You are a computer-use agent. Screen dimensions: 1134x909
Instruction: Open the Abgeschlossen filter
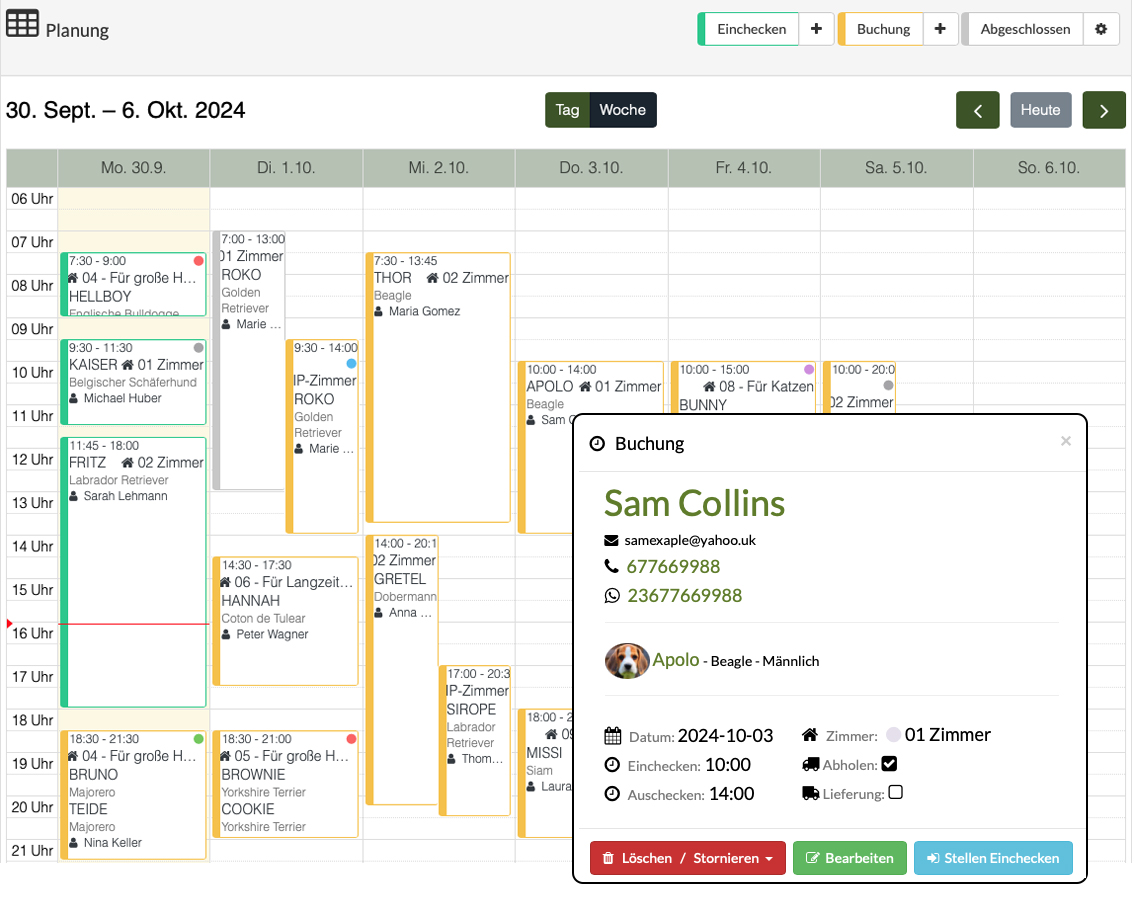coord(1024,29)
